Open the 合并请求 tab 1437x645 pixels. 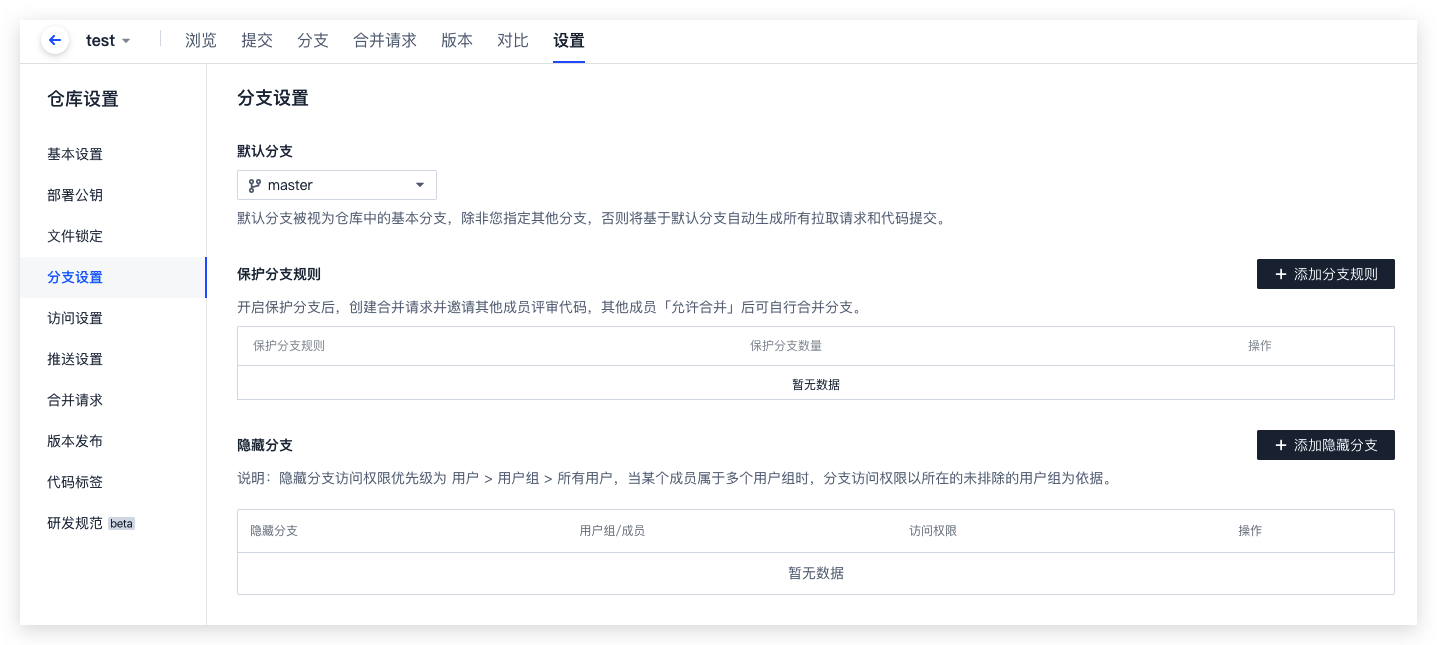[x=385, y=41]
